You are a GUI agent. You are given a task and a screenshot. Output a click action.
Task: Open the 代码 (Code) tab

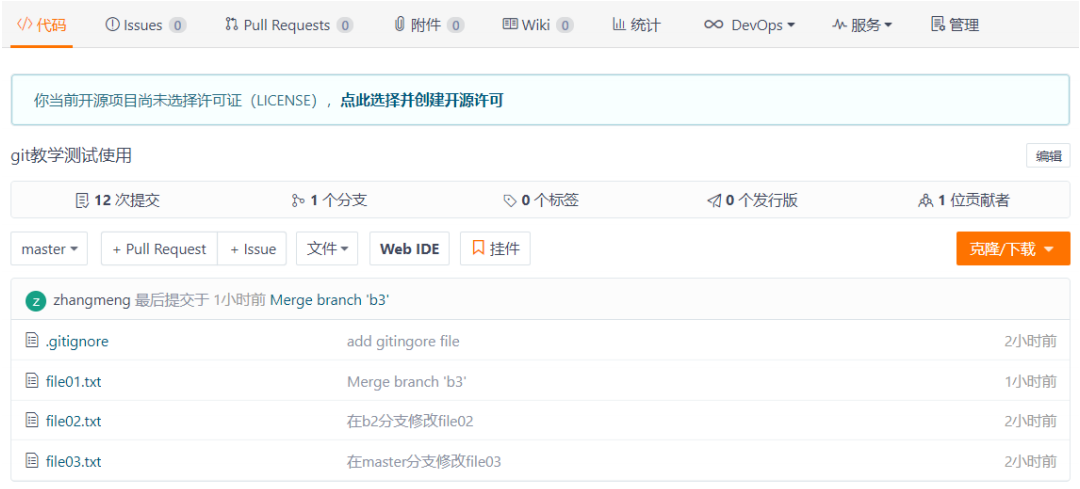click(41, 25)
